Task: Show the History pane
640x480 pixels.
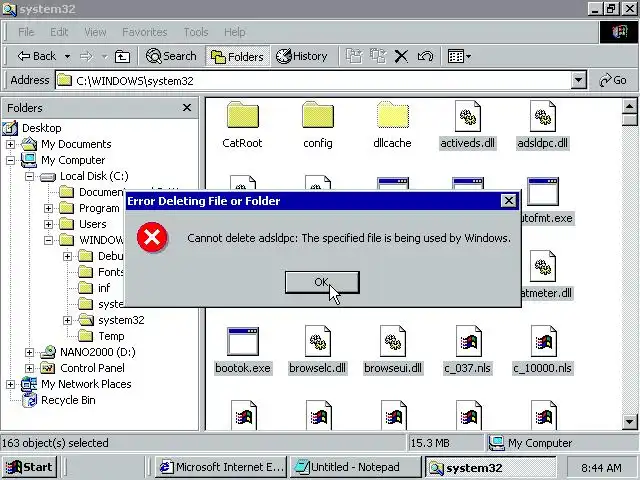Action: point(302,56)
